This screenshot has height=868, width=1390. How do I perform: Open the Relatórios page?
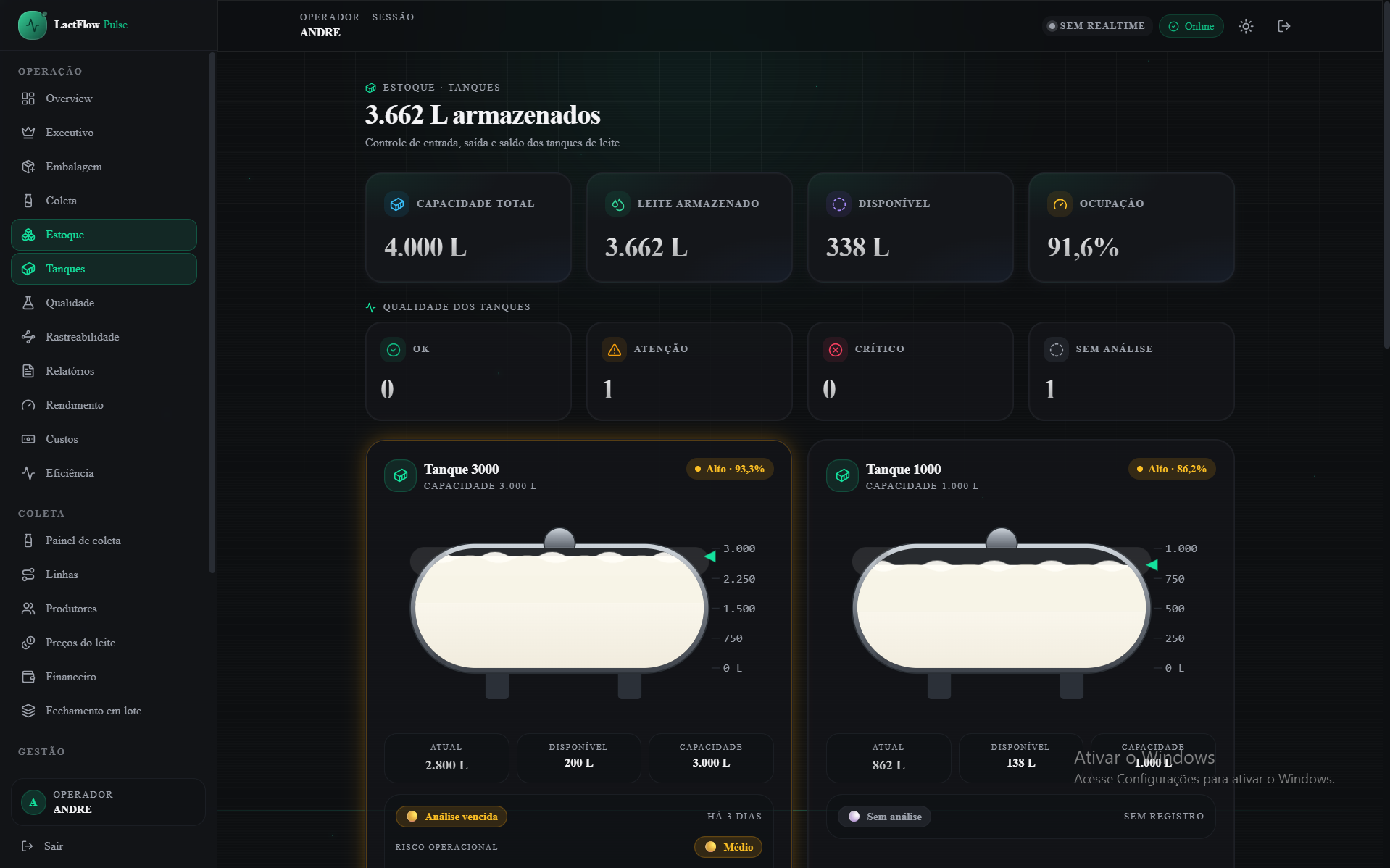tap(104, 371)
